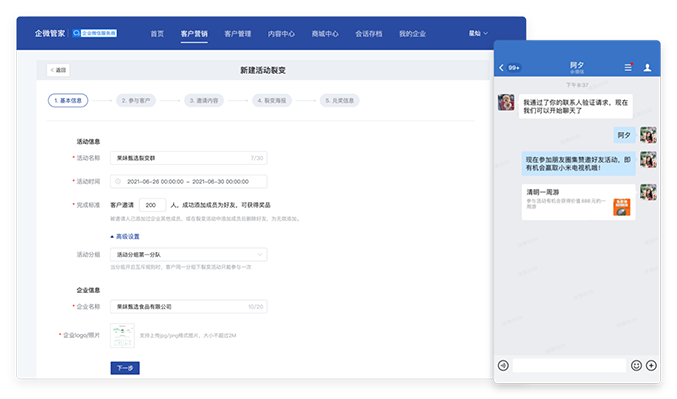Select step 5 兑奖信息
The image size is (677, 399).
(x=340, y=101)
